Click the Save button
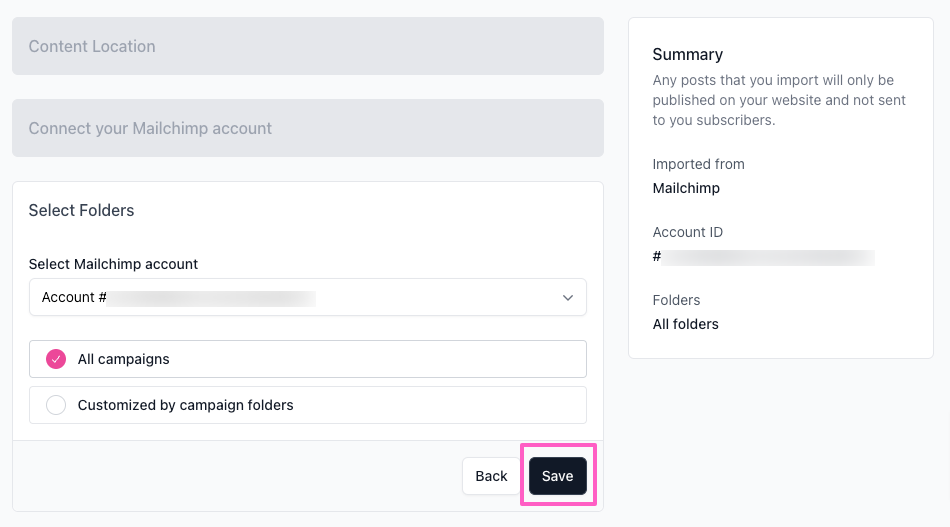950x527 pixels. [x=557, y=476]
